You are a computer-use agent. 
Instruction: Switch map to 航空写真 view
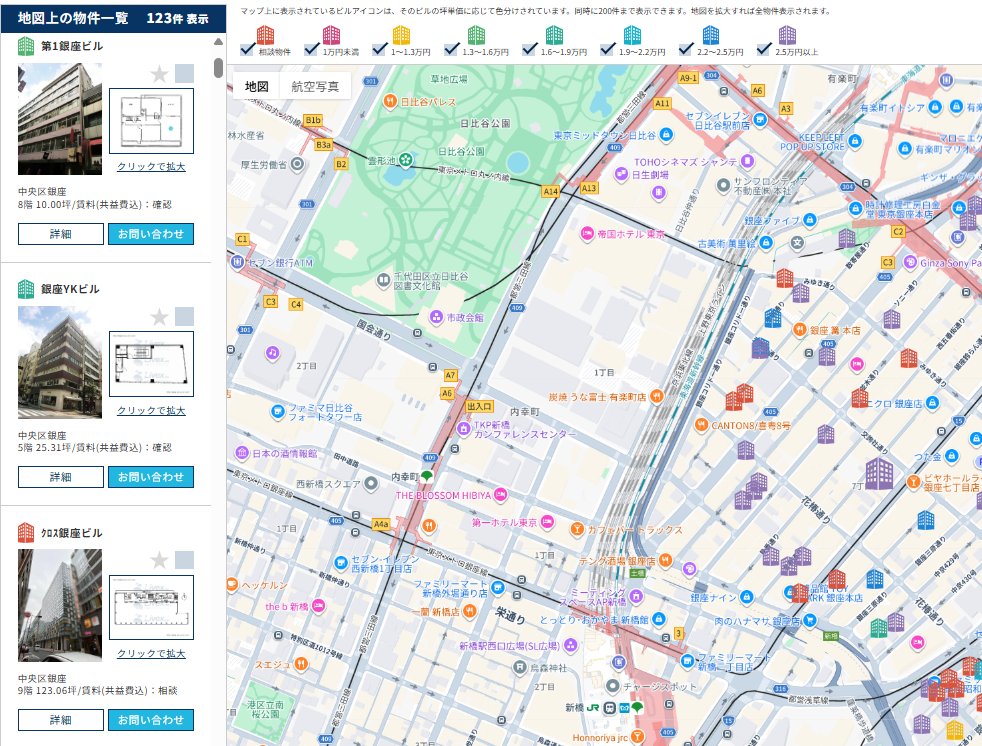tap(315, 86)
